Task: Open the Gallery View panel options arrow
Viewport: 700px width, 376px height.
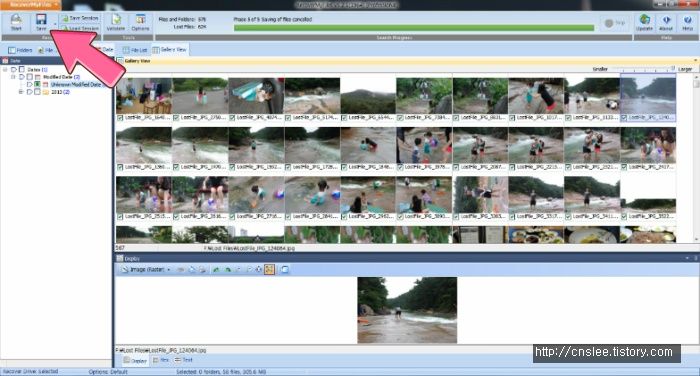Action: [696, 61]
